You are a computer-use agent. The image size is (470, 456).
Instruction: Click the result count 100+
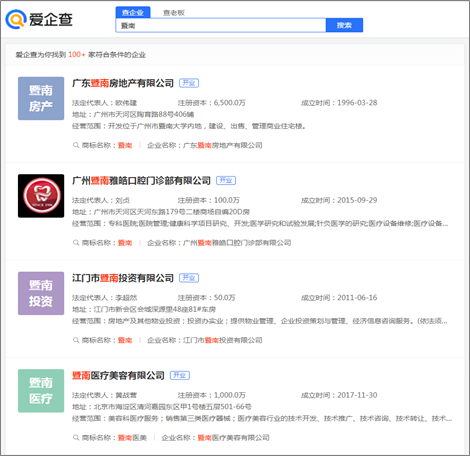click(x=77, y=55)
